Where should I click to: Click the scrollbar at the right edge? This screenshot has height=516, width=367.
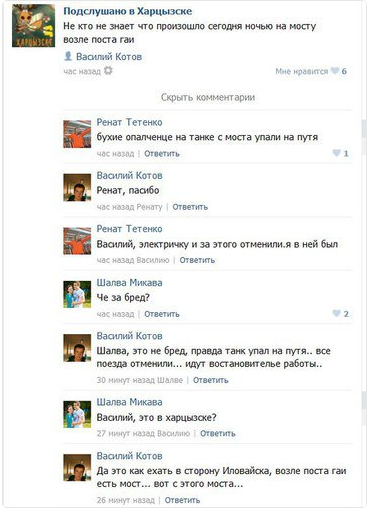[364, 129]
